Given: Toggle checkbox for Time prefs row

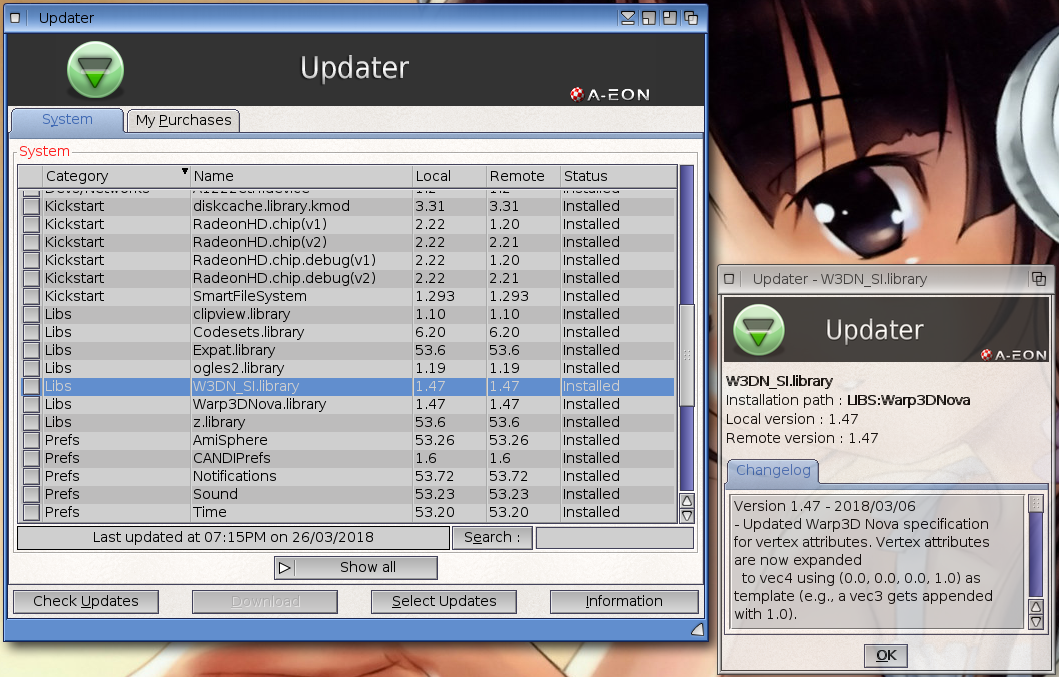Looking at the screenshot, I should [x=31, y=512].
